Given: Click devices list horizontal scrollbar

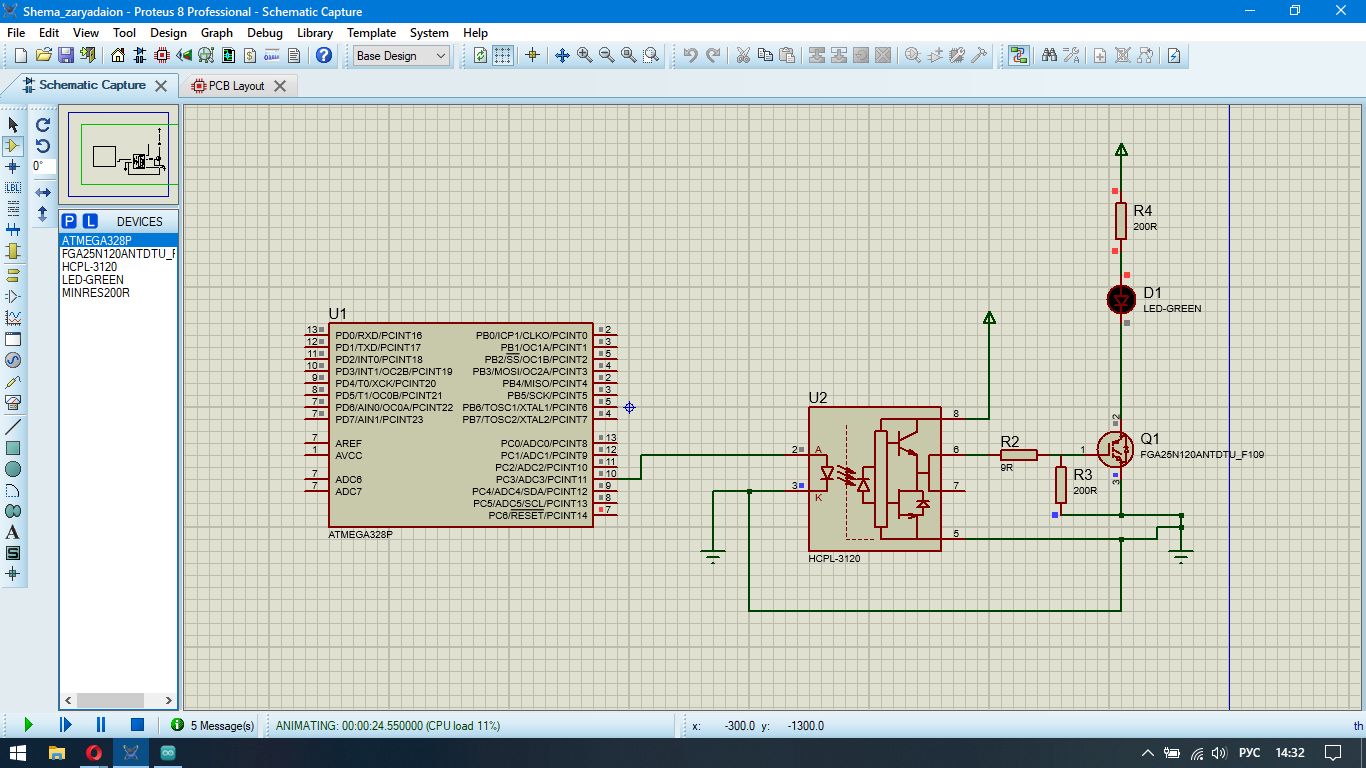Looking at the screenshot, I should pyautogui.click(x=118, y=701).
